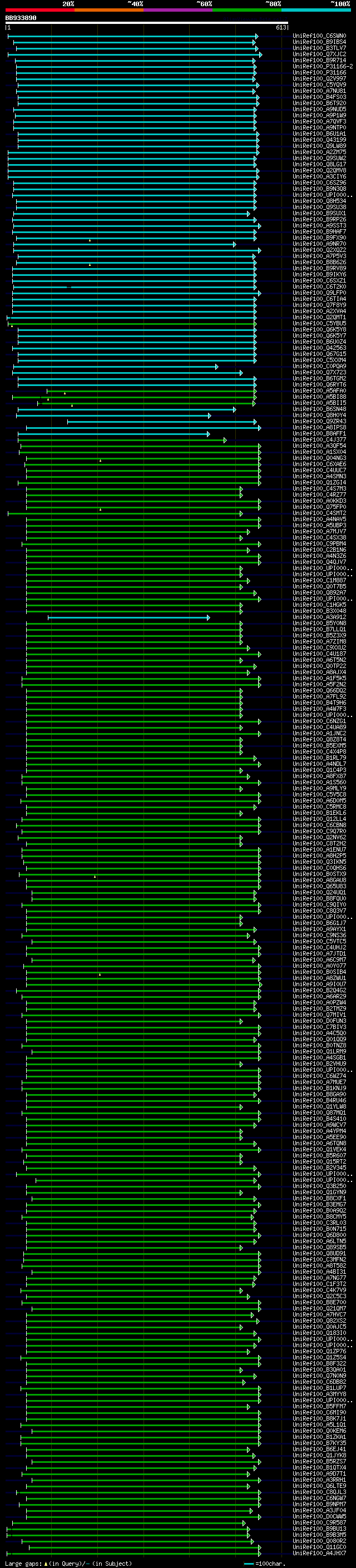The width and height of the screenshot is (356, 1568).
Task: Click hit label UniRef100_A2ZM75
Action: pyautogui.click(x=319, y=152)
